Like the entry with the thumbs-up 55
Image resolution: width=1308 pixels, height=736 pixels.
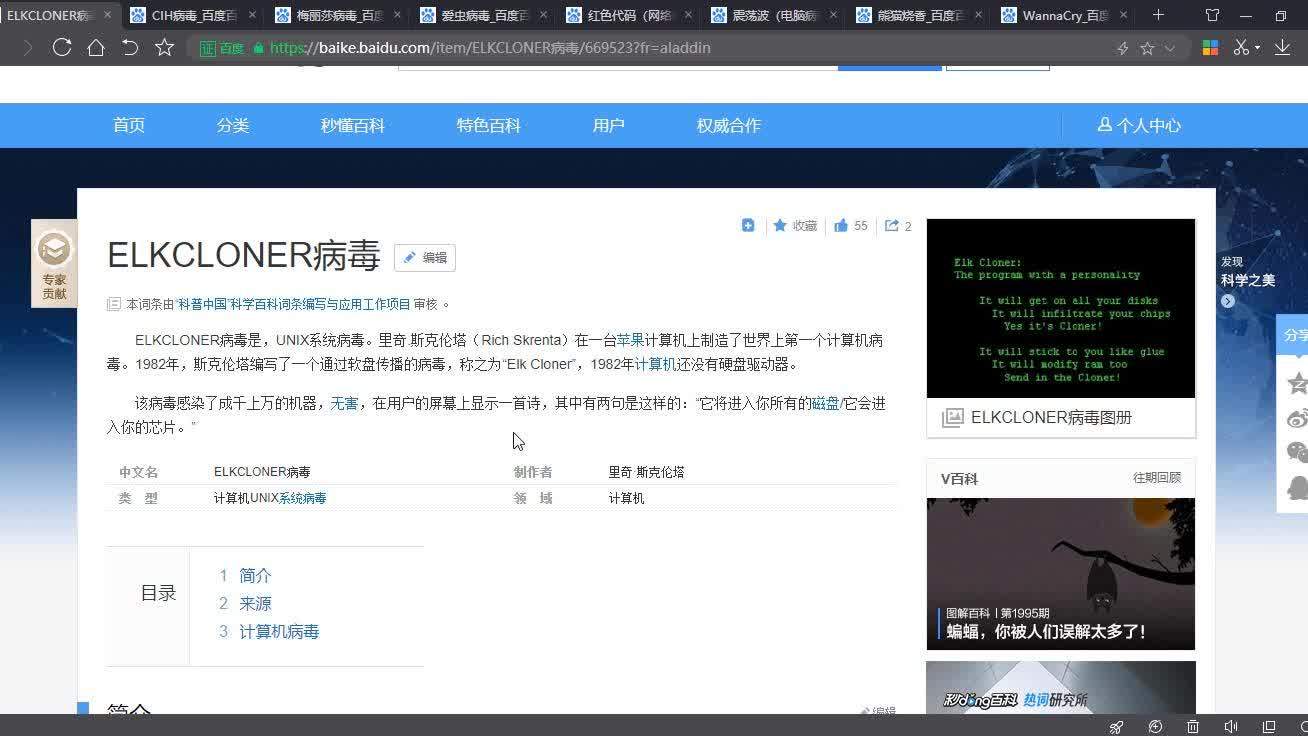[x=850, y=225]
